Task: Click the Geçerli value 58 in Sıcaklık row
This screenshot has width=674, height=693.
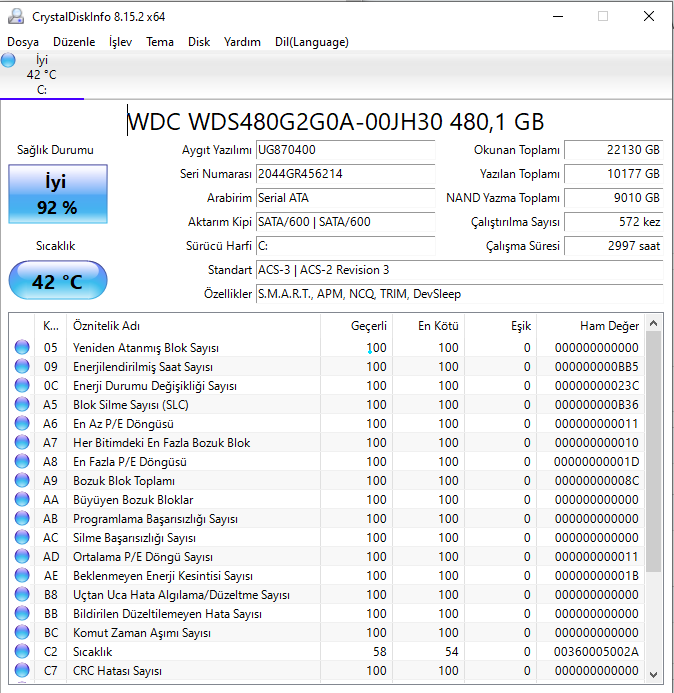Action: [x=380, y=651]
